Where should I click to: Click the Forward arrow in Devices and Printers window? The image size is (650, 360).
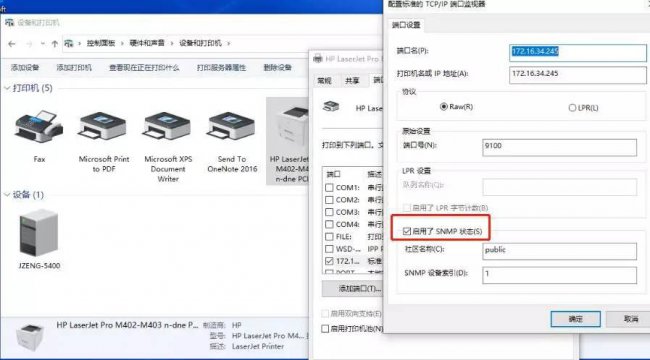[29, 44]
